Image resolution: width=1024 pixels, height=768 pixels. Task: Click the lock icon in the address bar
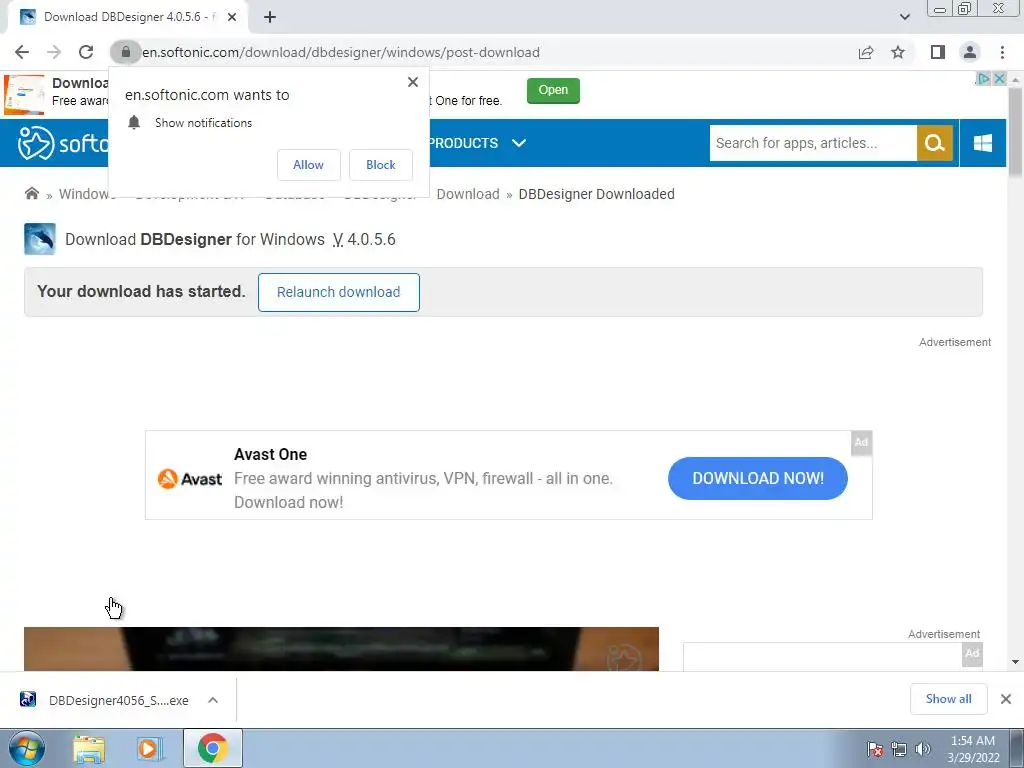click(125, 52)
